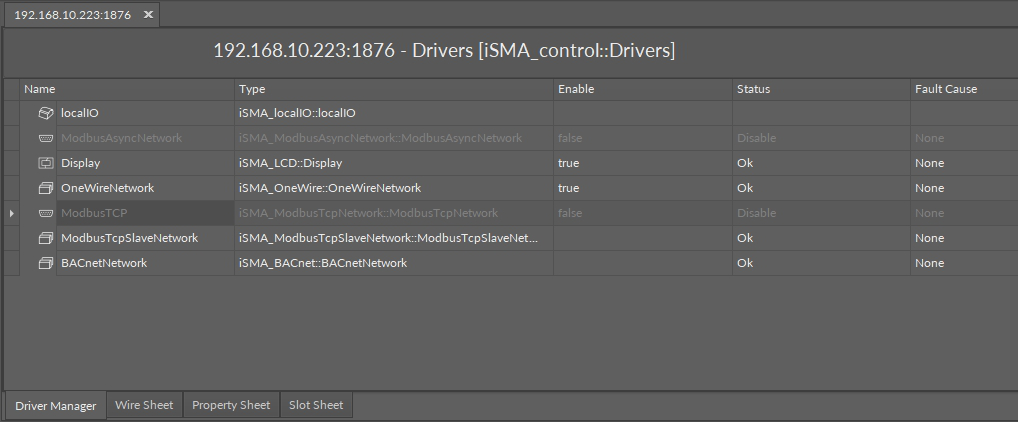
Task: Click the Enable value of the Display row
Action: [568, 163]
